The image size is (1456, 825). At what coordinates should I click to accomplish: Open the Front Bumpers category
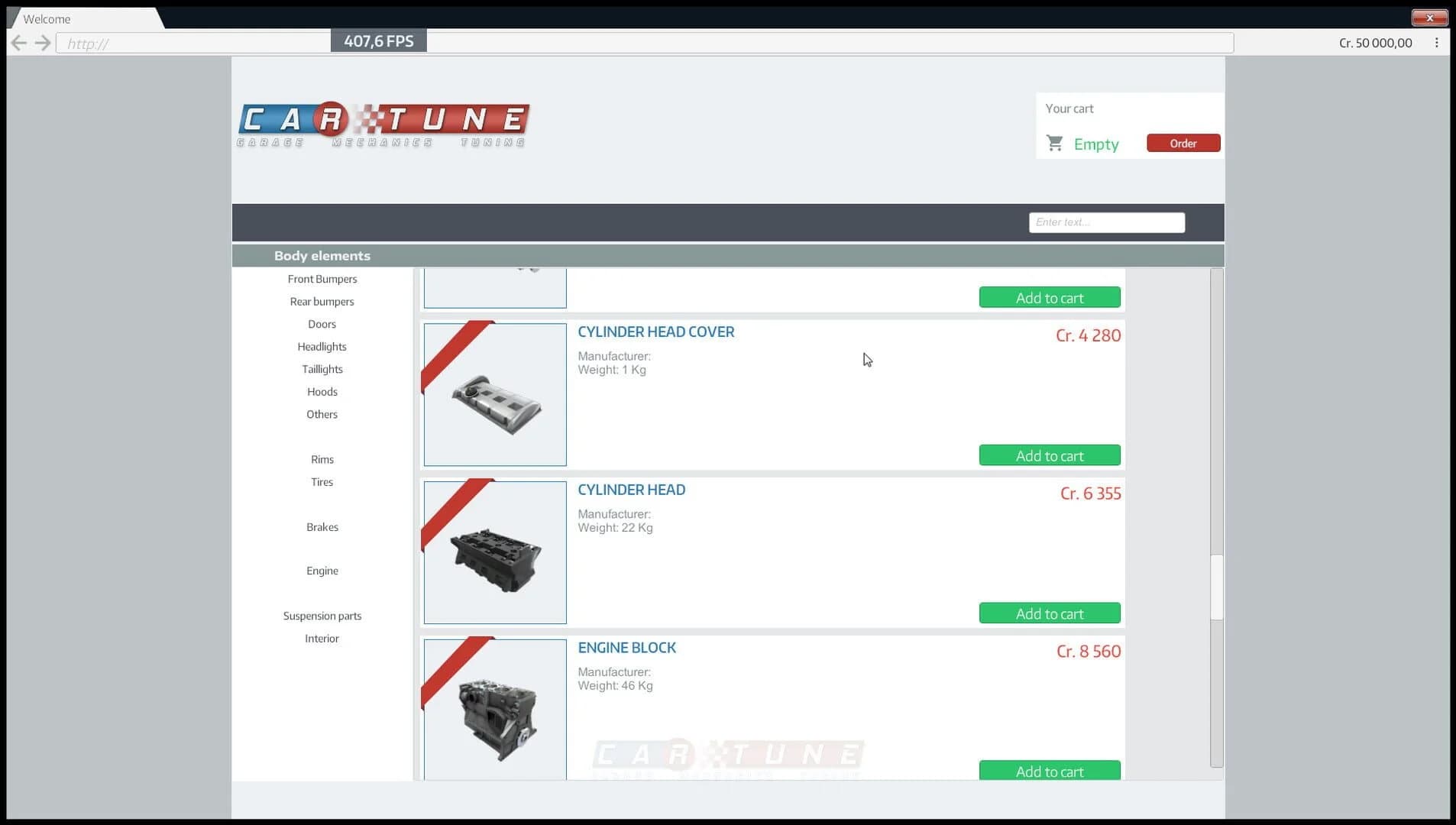[x=322, y=279]
